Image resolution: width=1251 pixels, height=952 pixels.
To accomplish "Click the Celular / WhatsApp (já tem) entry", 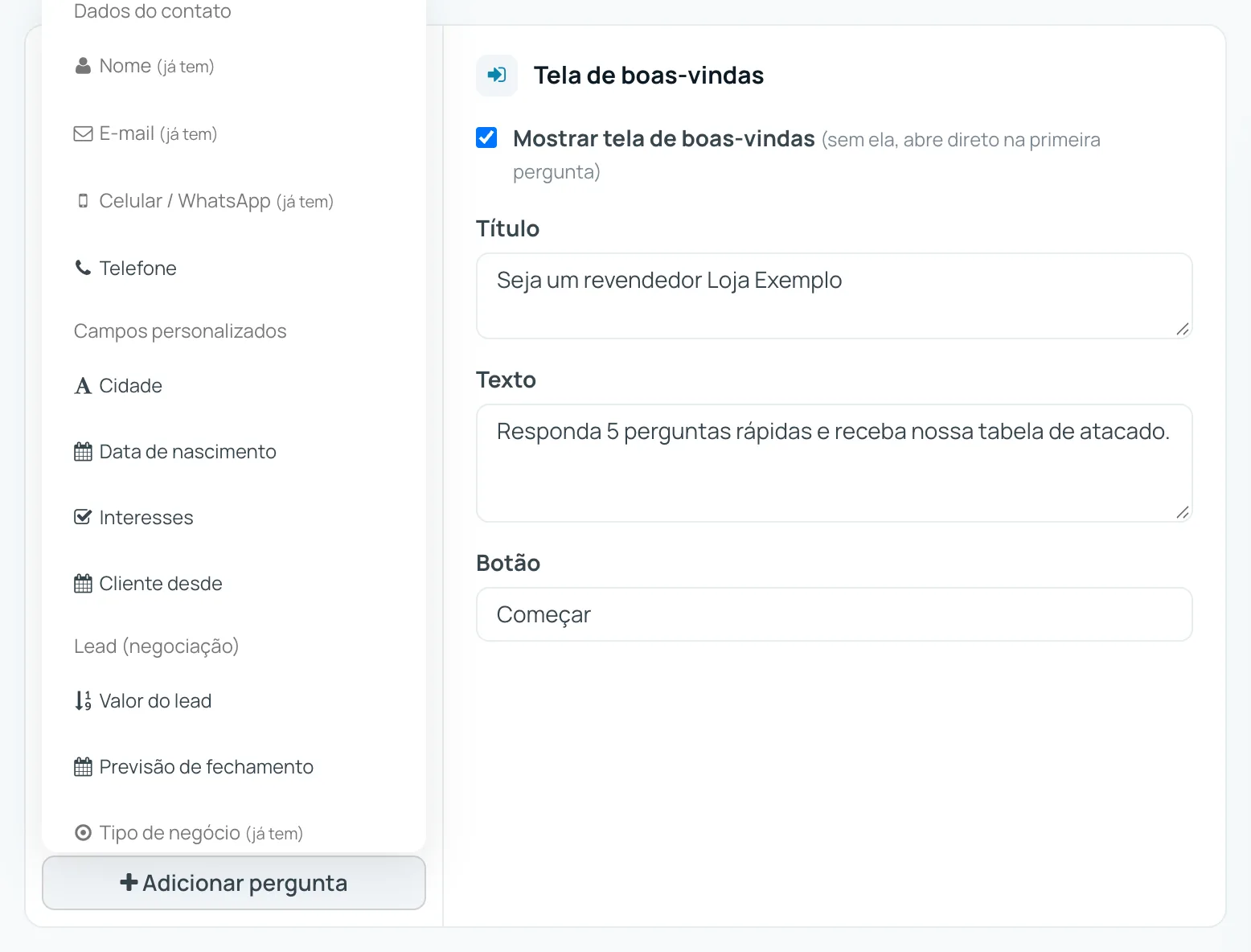I will tap(234, 201).
